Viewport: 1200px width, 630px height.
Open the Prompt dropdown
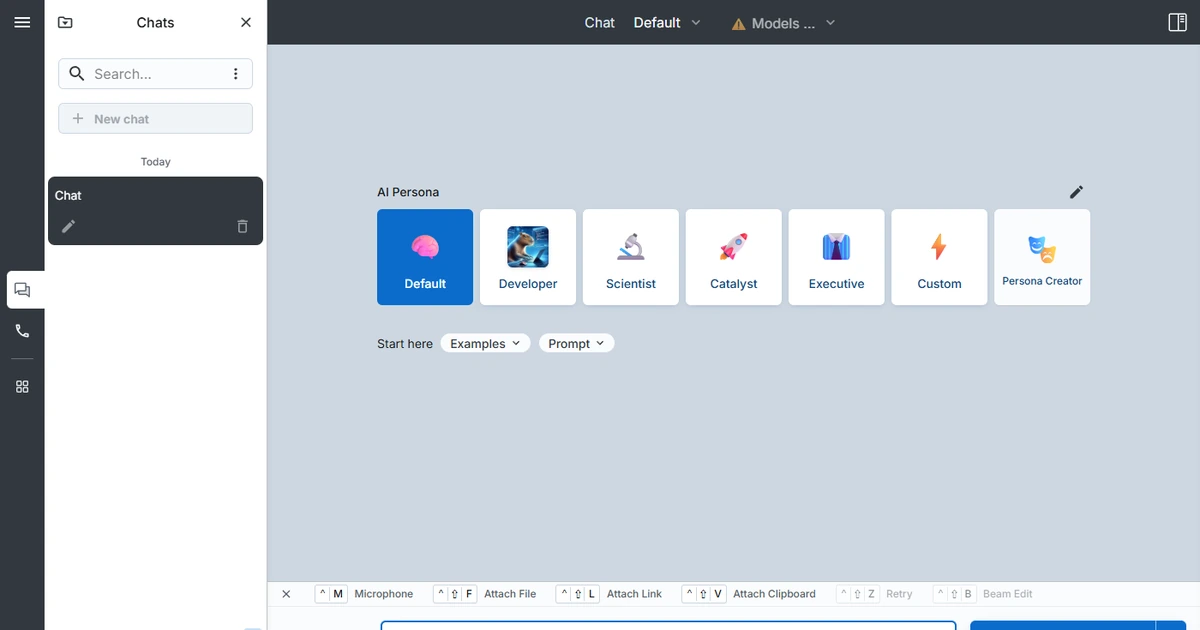pyautogui.click(x=577, y=343)
